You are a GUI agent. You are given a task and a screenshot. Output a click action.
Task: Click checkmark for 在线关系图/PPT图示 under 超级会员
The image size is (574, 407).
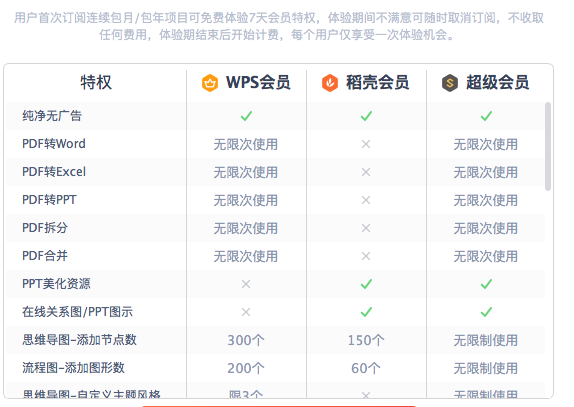[486, 312]
